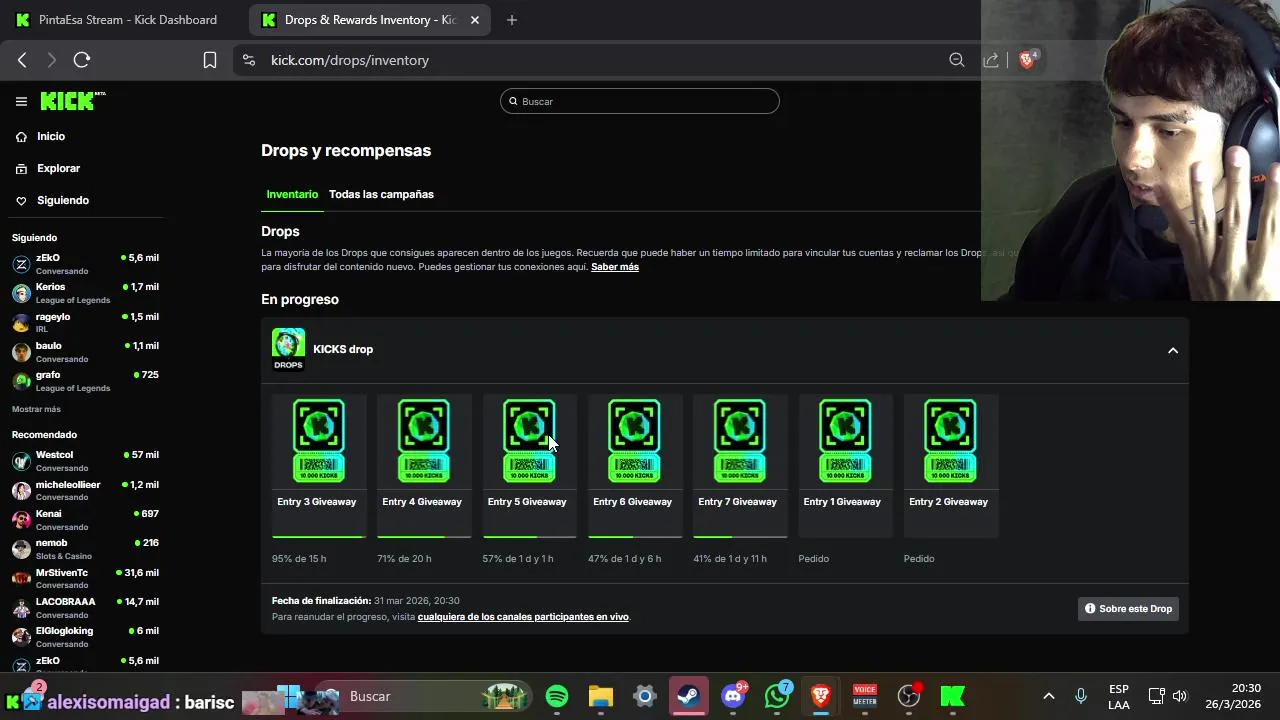This screenshot has height=720, width=1280.
Task: Show hidden system tray icons
Action: click(1048, 696)
